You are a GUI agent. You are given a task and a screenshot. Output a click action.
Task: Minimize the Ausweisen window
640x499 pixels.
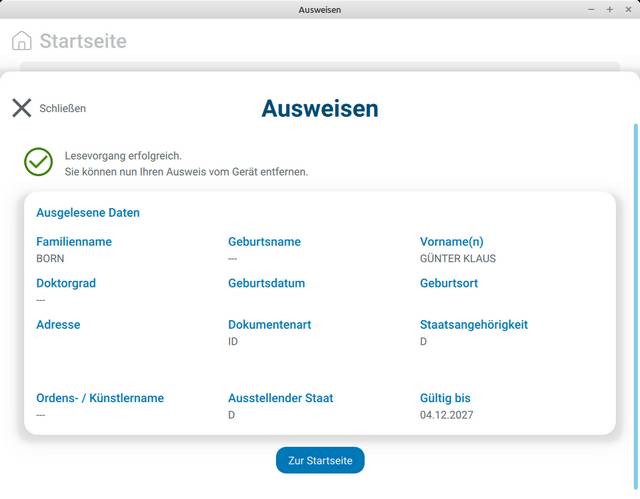click(x=591, y=9)
